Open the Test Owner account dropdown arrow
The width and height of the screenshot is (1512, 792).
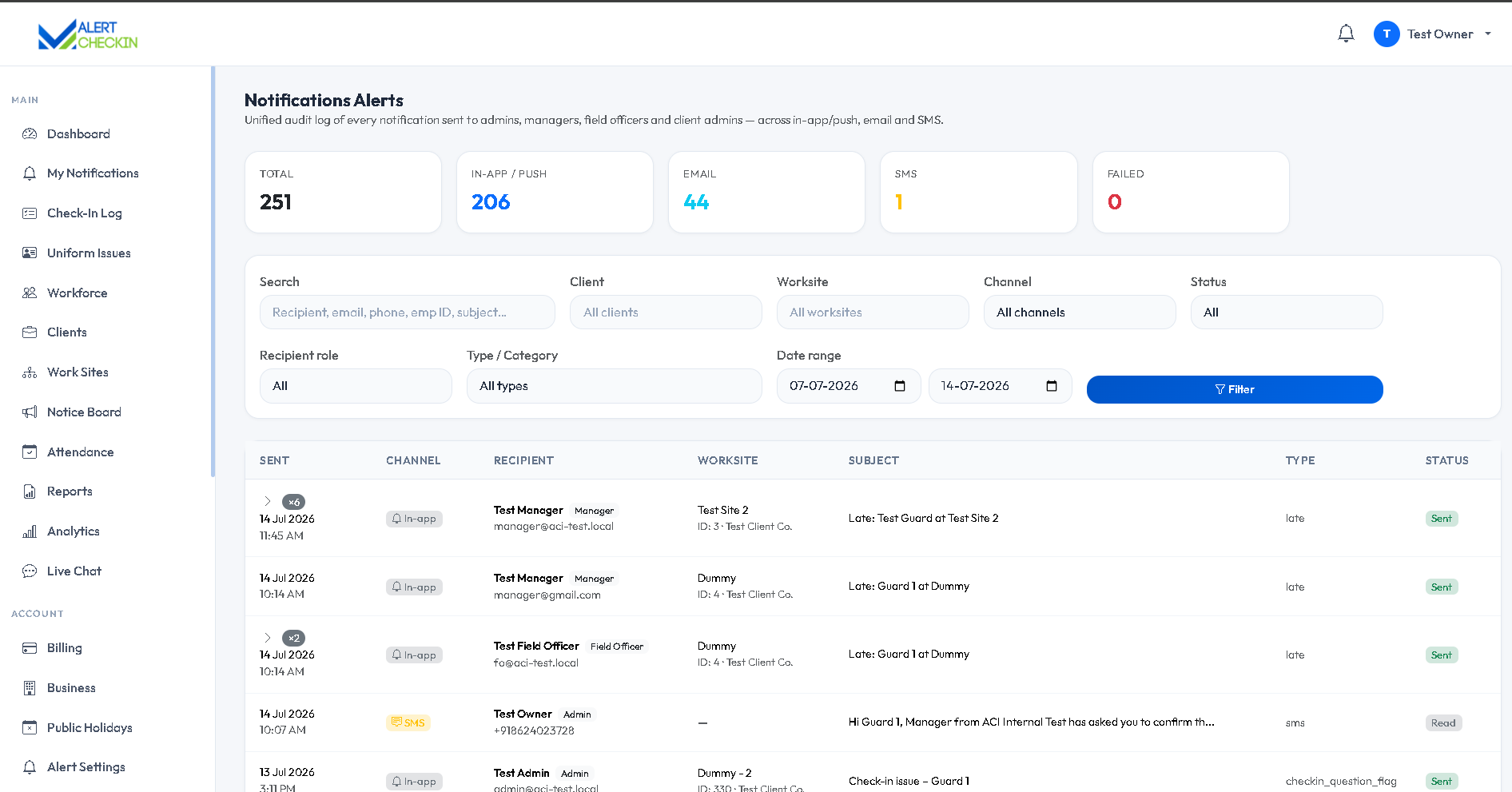pos(1488,34)
